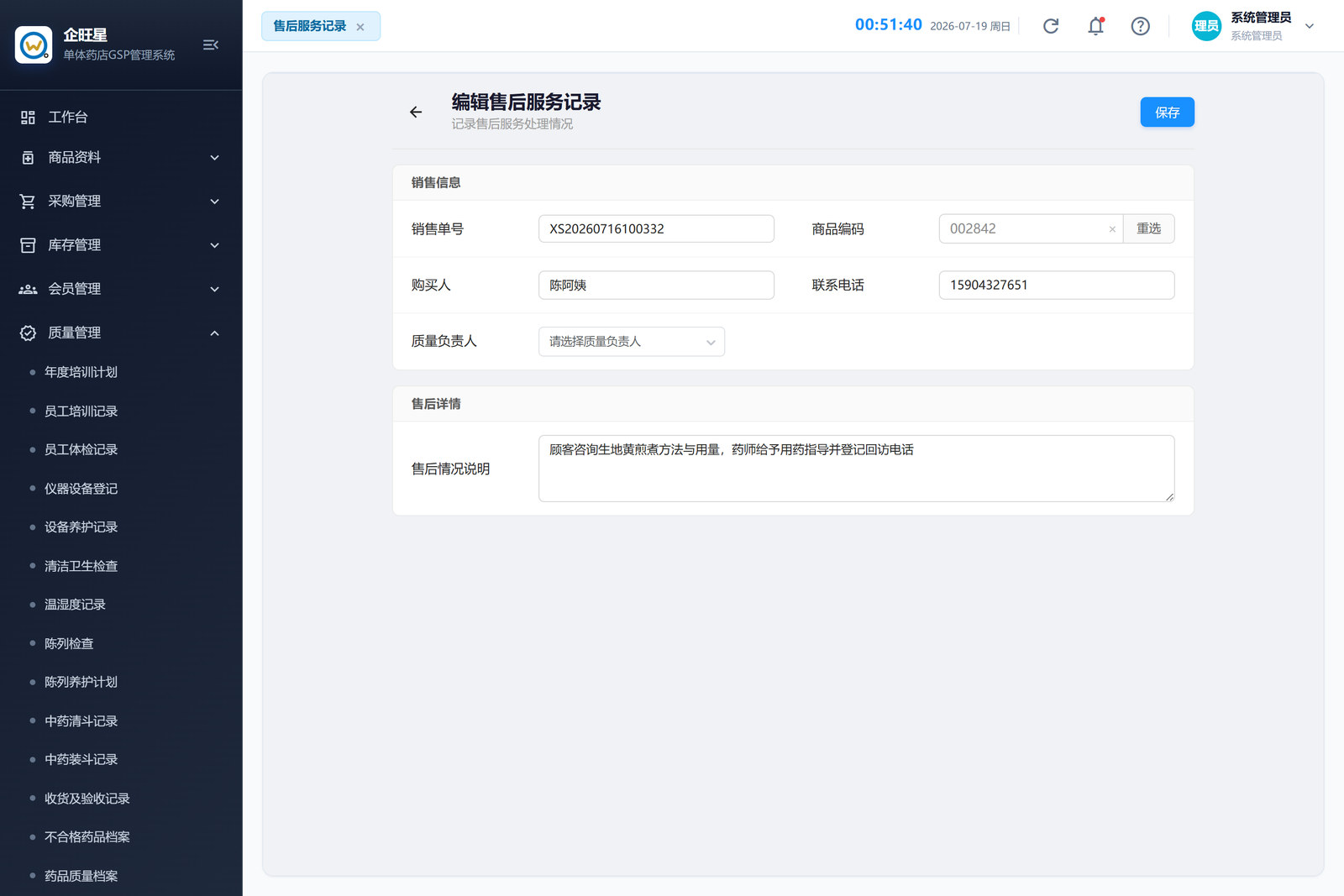1344x896 pixels.
Task: Click the 销售单号 input field
Action: [x=656, y=229]
